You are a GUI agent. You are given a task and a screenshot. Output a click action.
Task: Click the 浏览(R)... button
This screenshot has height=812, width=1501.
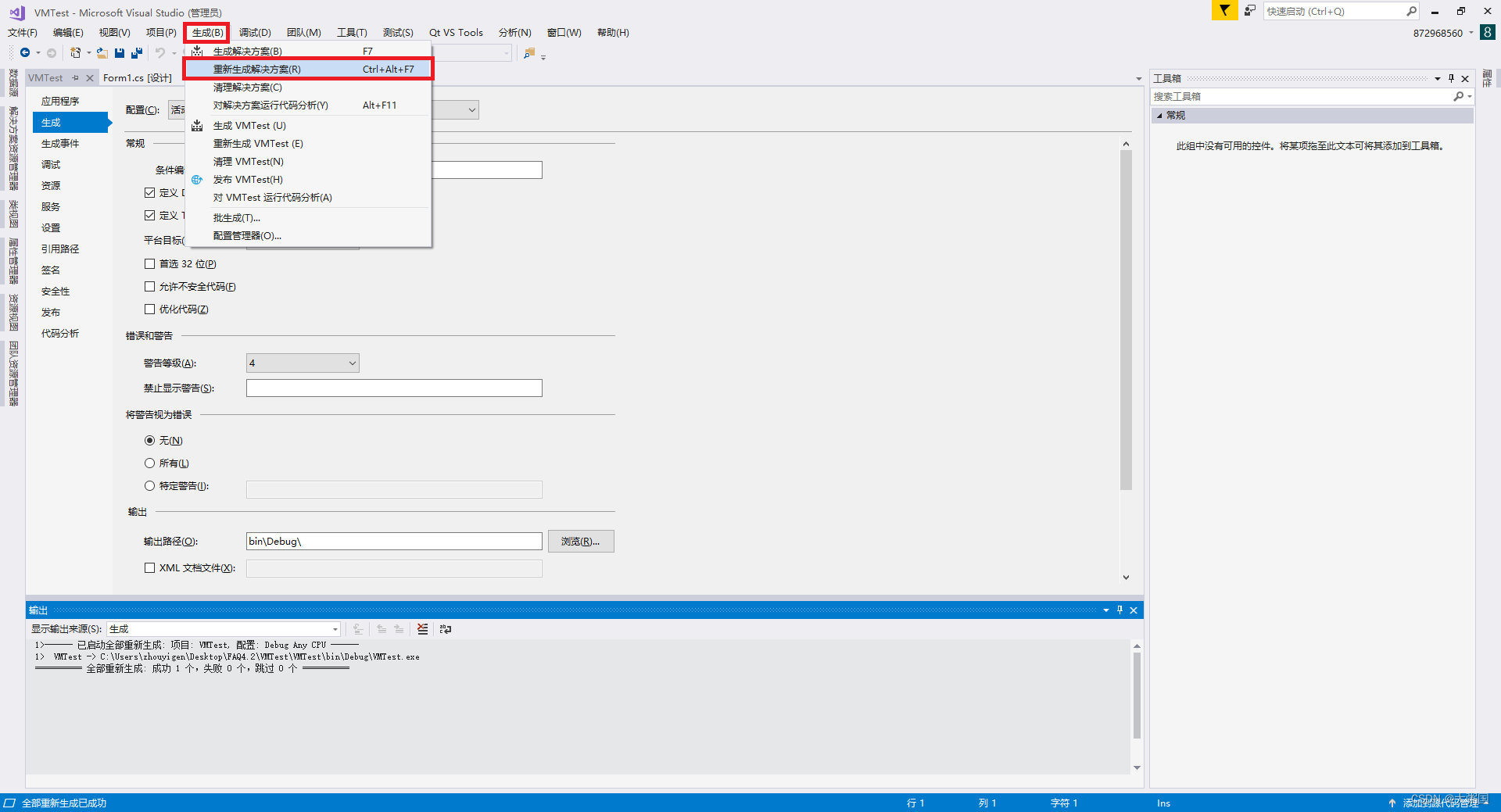(581, 542)
